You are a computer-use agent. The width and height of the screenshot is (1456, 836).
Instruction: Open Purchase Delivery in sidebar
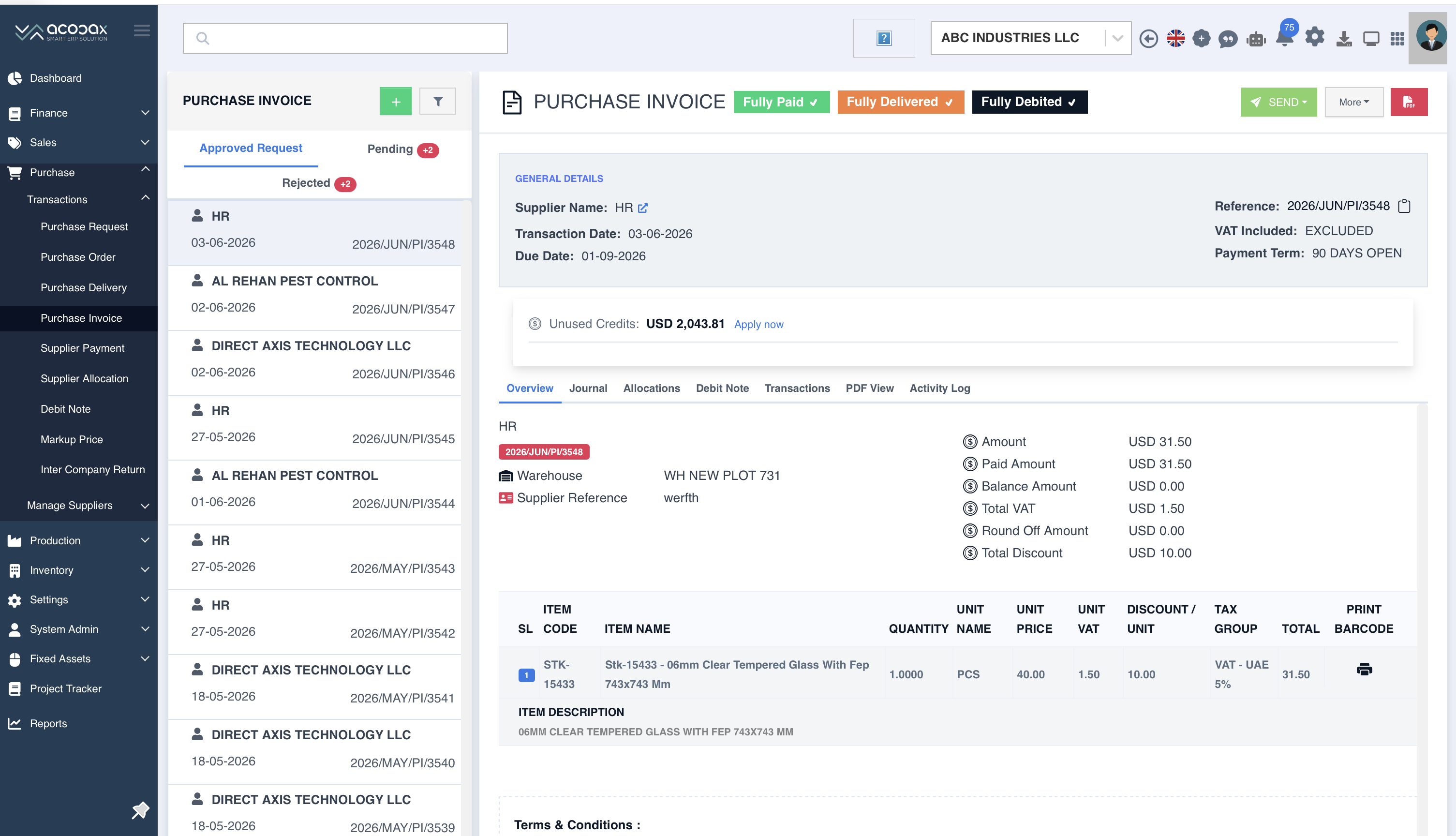[84, 288]
